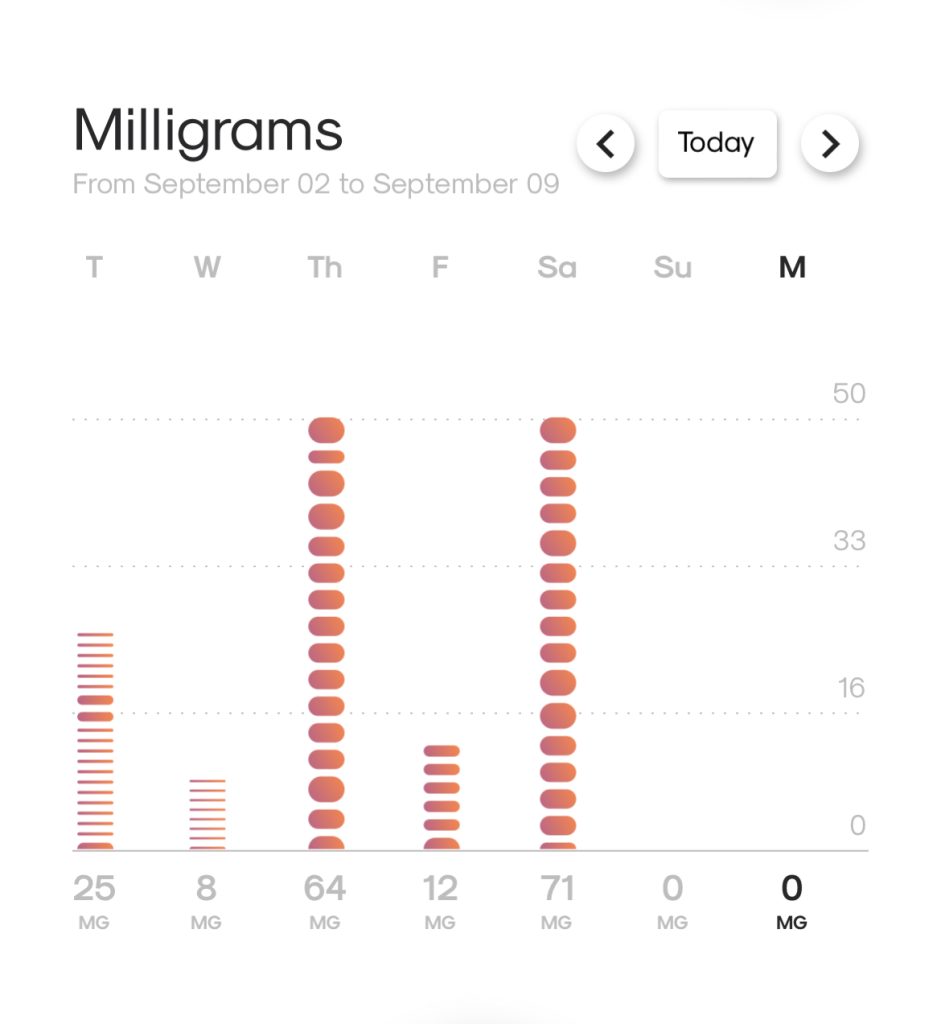Select Thursday column header
This screenshot has height=1024, width=941.
coord(325,268)
